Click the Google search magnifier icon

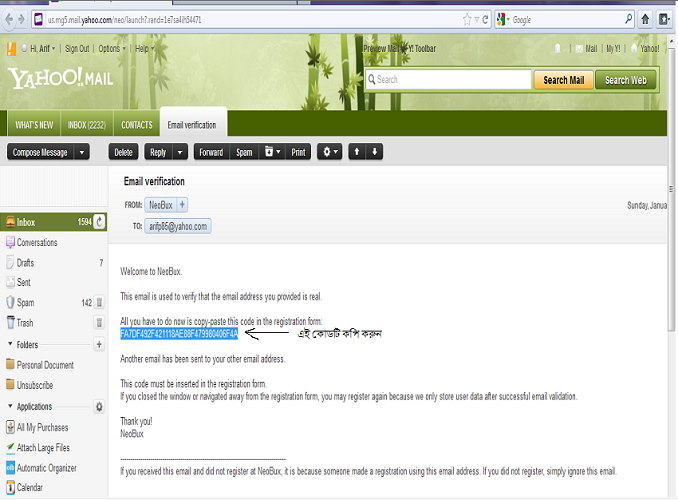coord(628,19)
